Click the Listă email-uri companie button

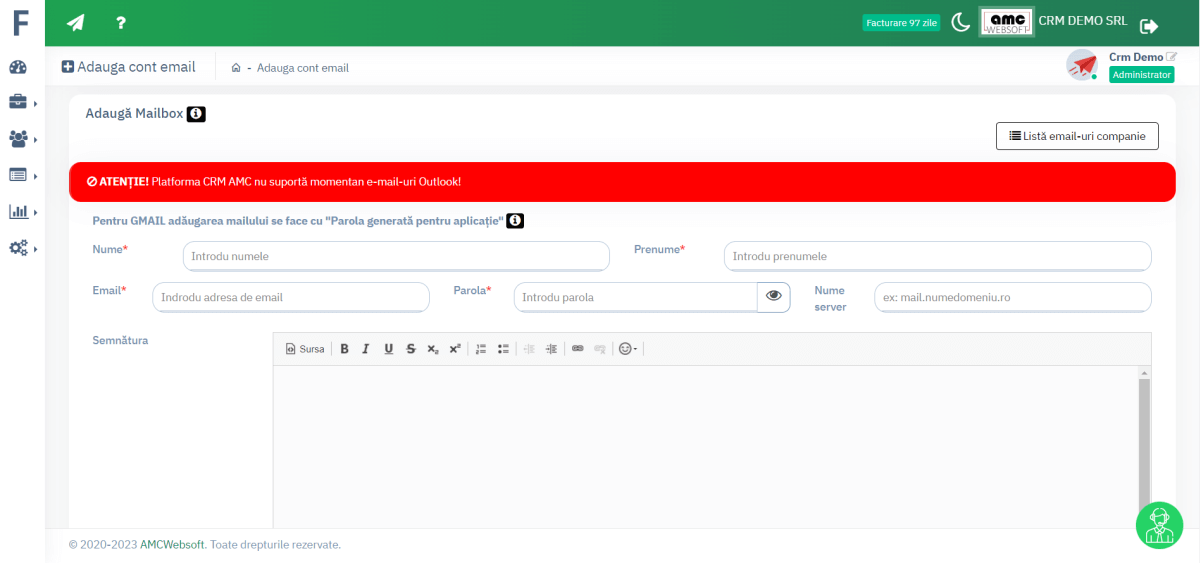(1077, 136)
